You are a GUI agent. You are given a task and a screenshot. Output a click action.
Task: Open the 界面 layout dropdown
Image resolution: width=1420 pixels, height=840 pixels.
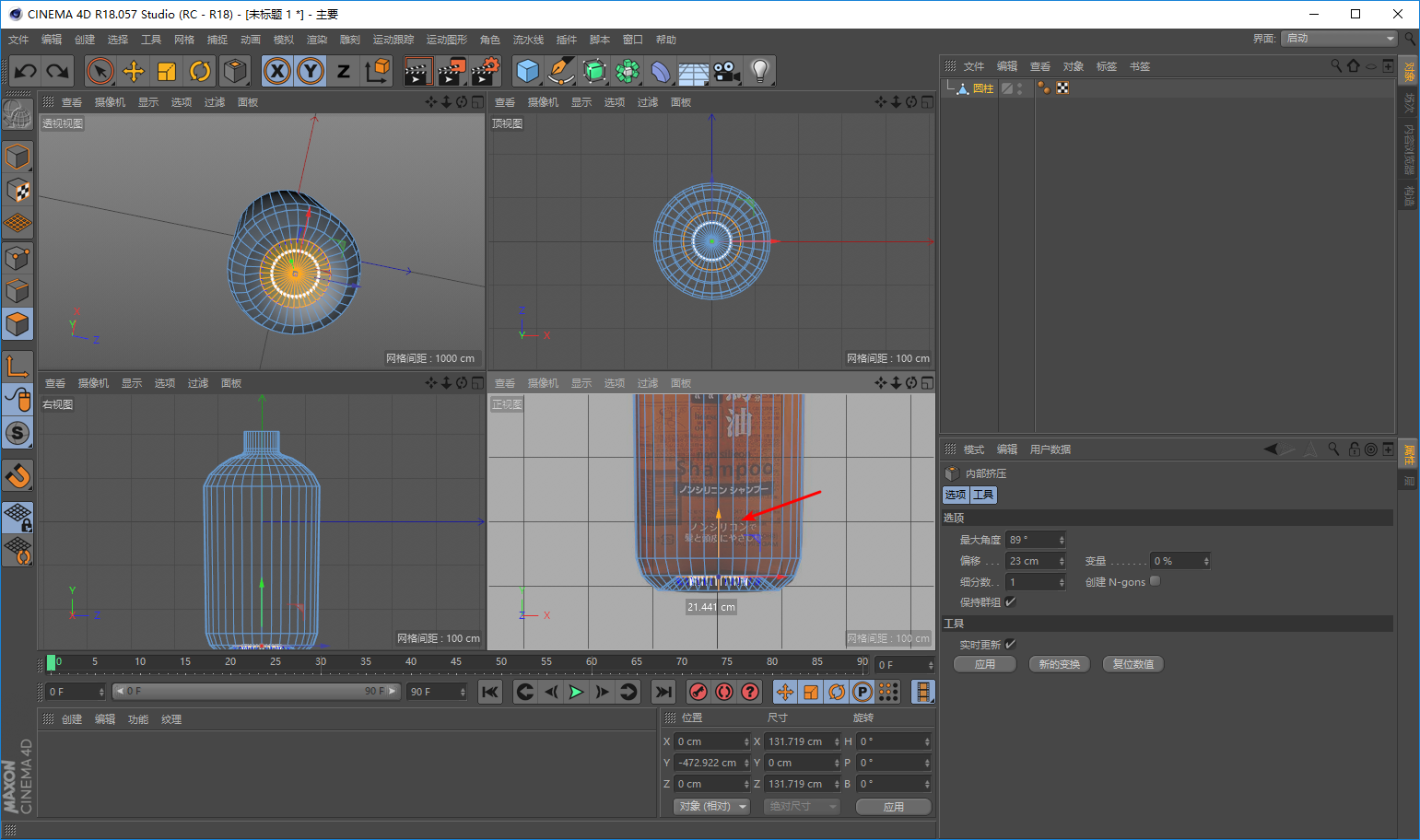pyautogui.click(x=1340, y=38)
